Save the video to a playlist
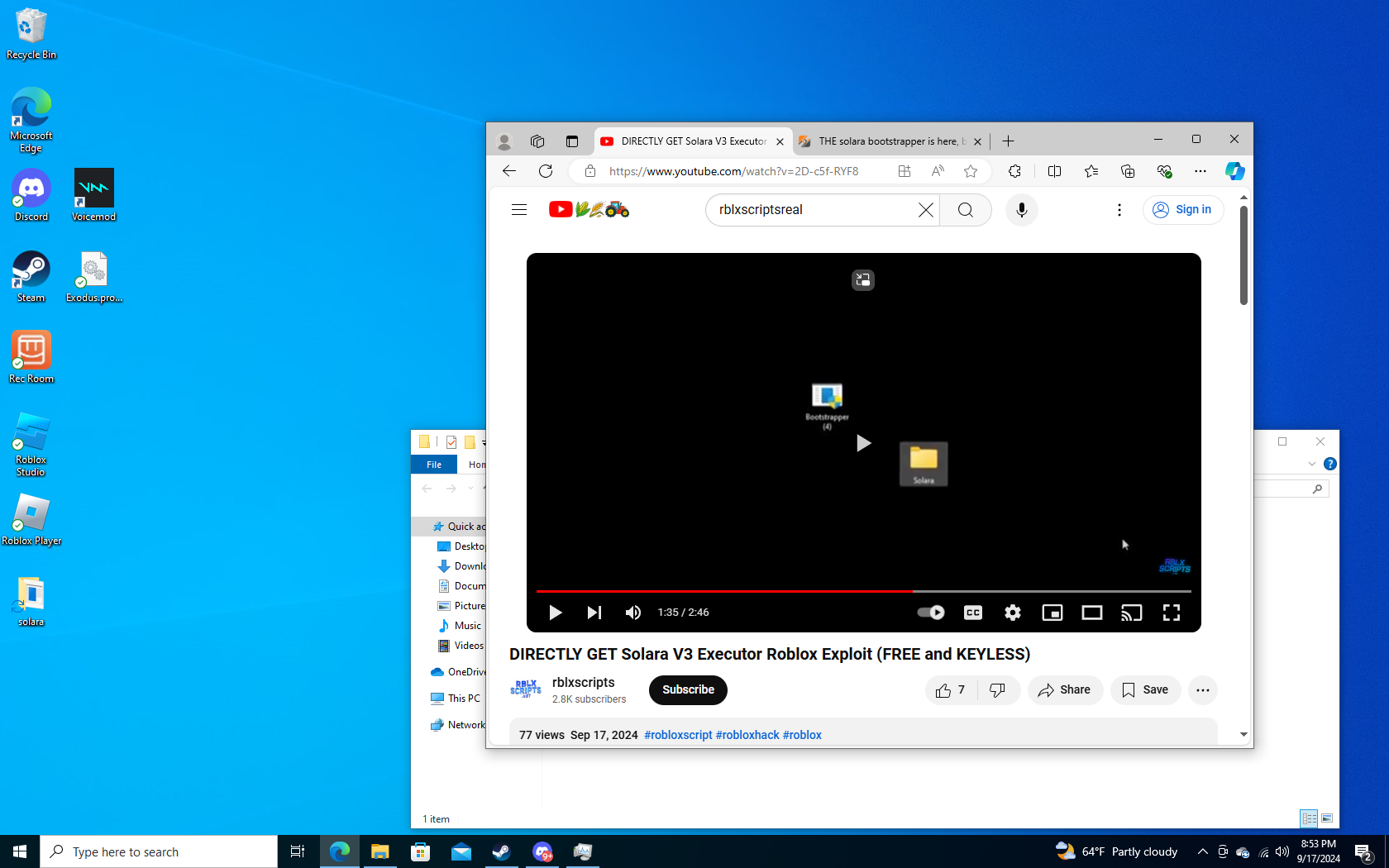 pyautogui.click(x=1145, y=690)
